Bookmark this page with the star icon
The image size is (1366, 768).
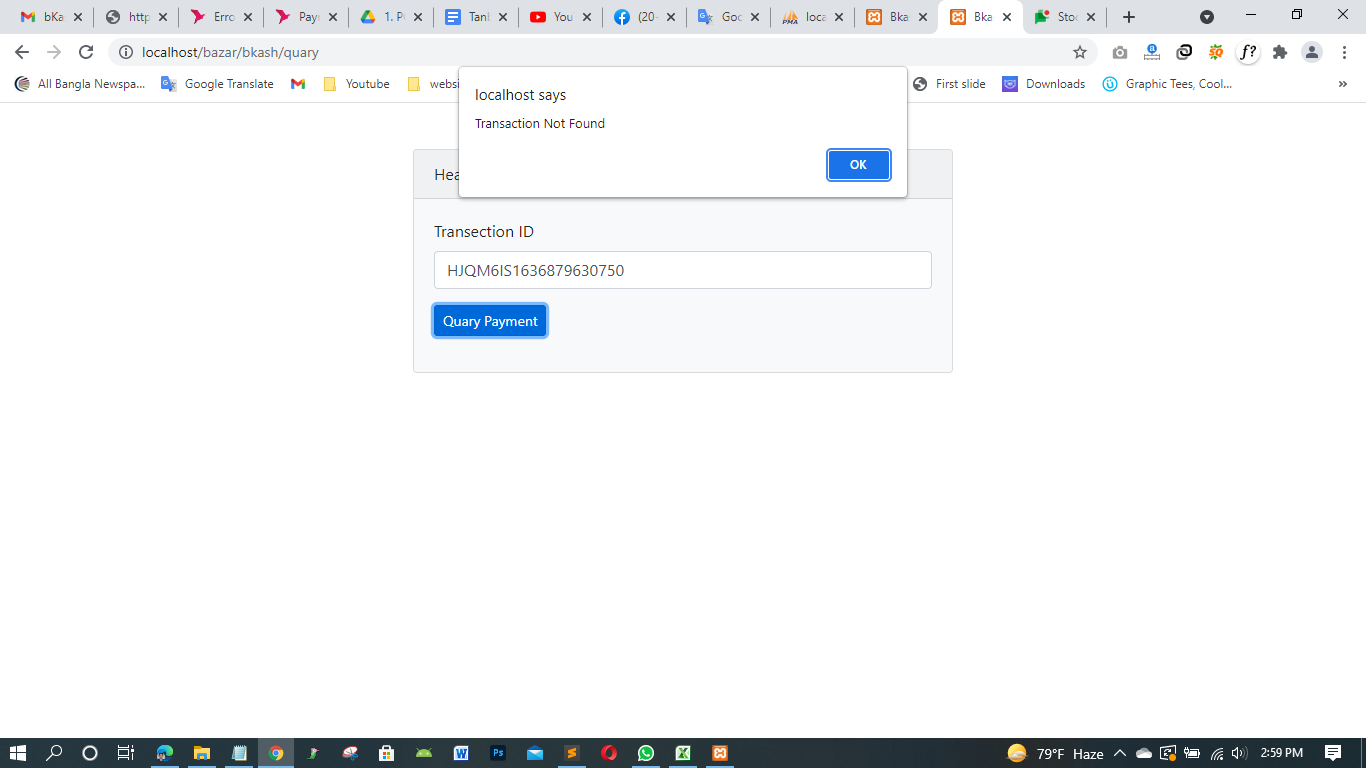click(x=1079, y=52)
